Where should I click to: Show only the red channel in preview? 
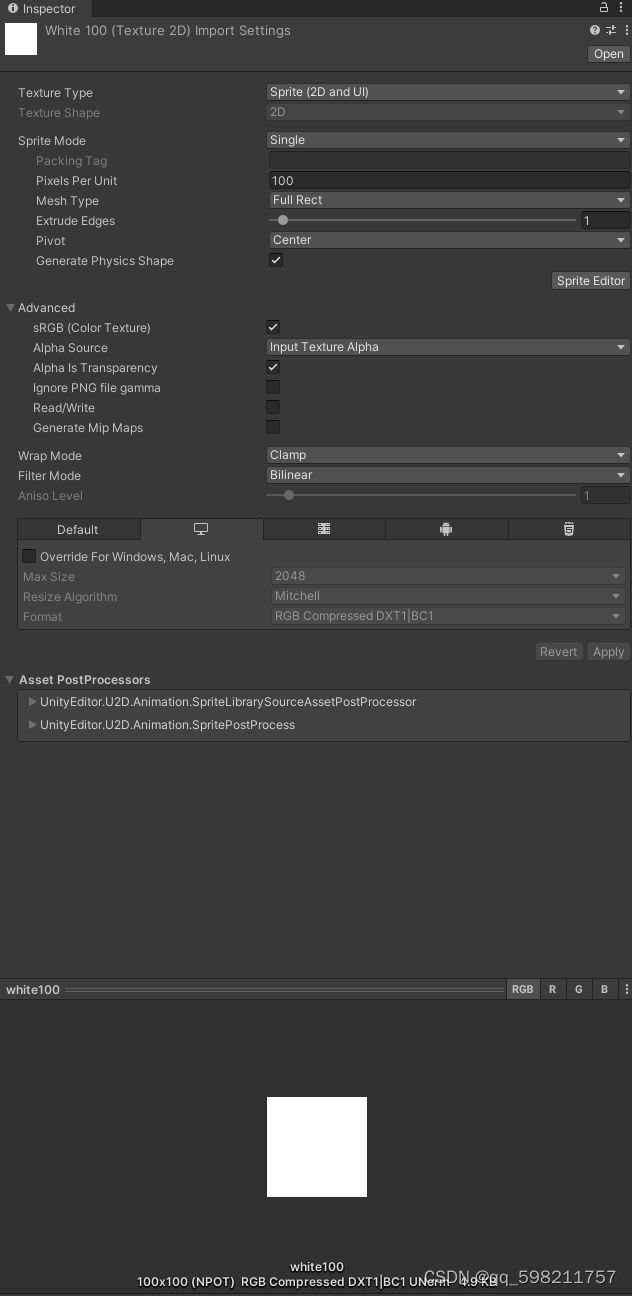coord(552,989)
